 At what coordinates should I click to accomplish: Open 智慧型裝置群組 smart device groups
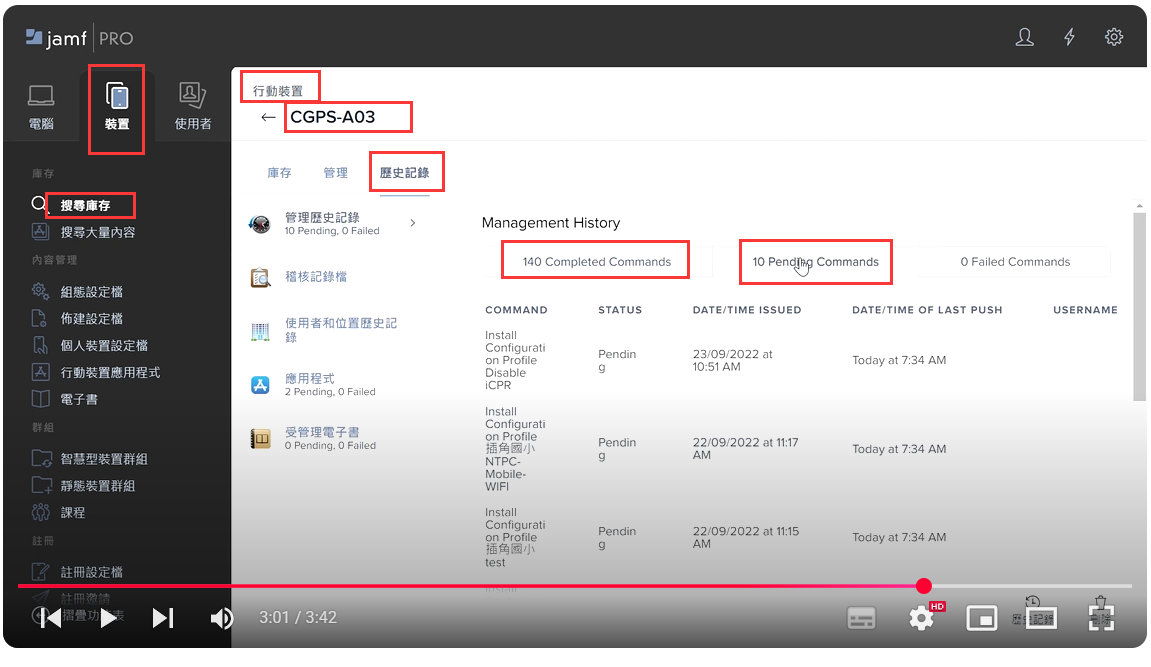(104, 459)
